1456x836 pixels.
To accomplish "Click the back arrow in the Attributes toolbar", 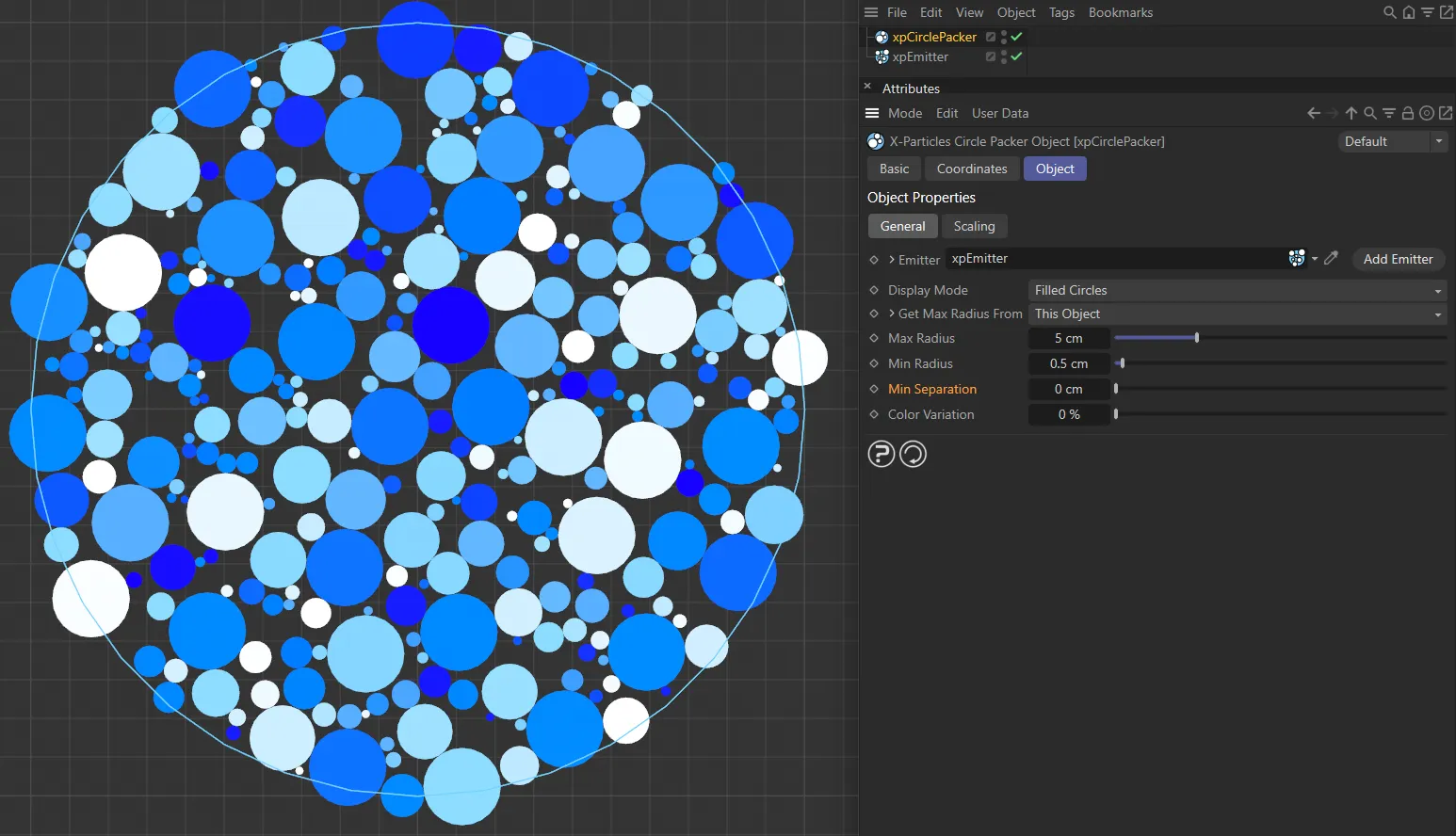I will 1312,112.
